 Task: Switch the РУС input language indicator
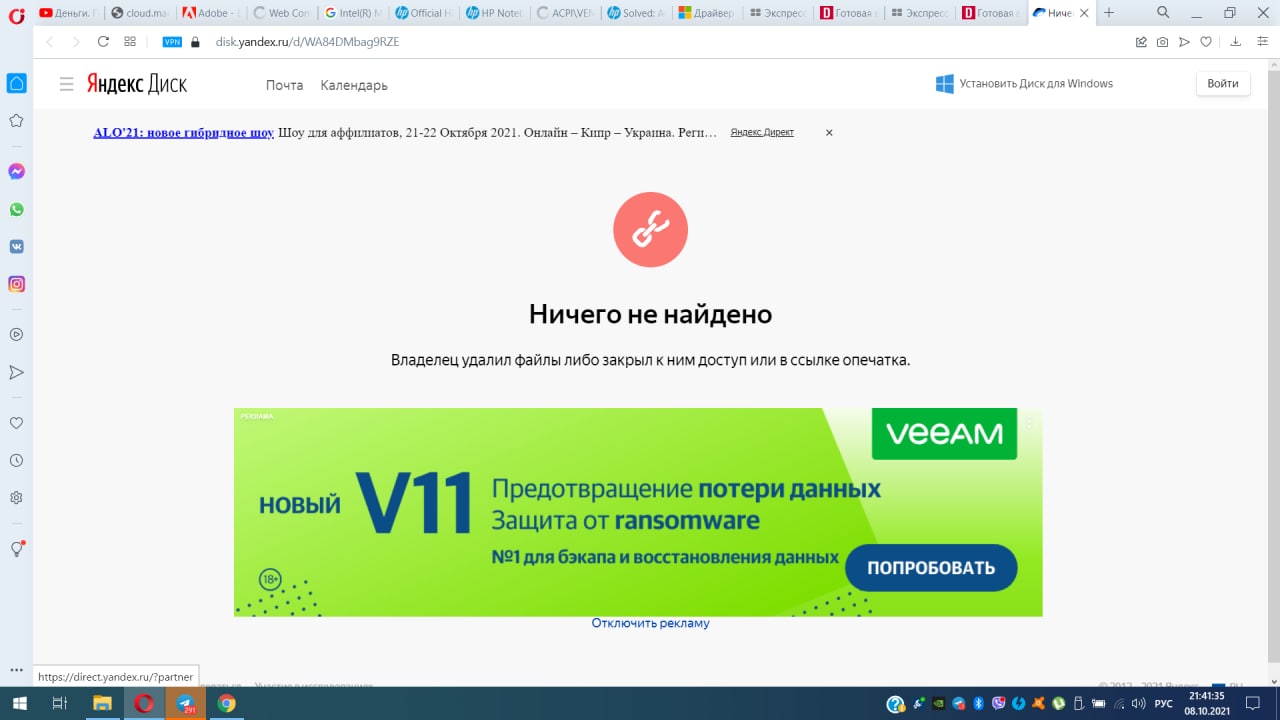click(x=1164, y=704)
